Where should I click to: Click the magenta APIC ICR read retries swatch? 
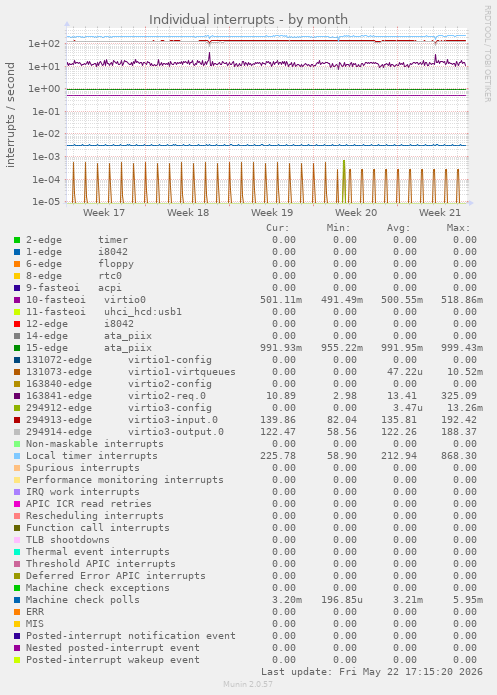click(17, 504)
